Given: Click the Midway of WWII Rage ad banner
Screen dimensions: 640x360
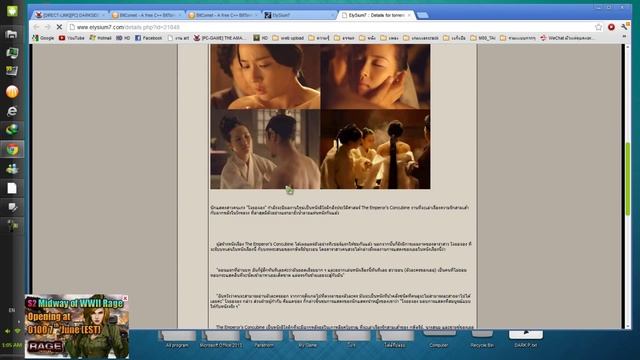Looking at the screenshot, I should pyautogui.click(x=77, y=326).
